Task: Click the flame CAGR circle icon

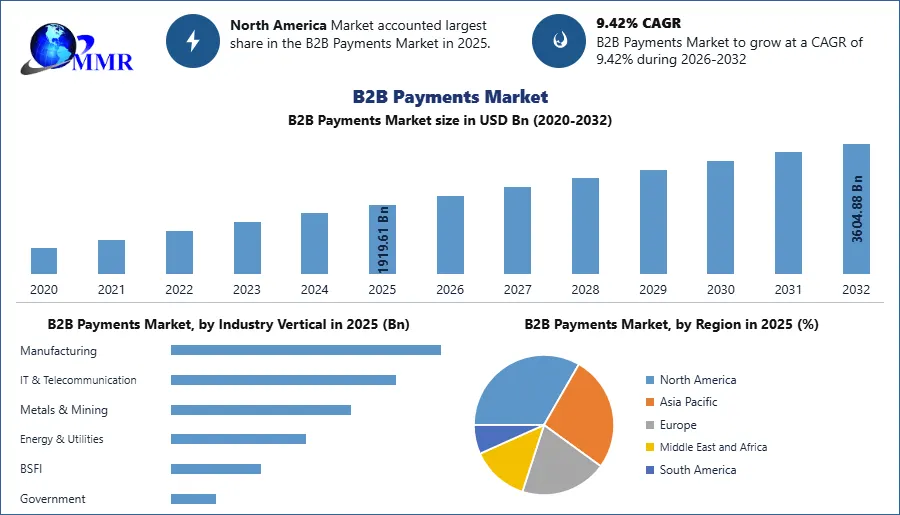Action: 559,41
